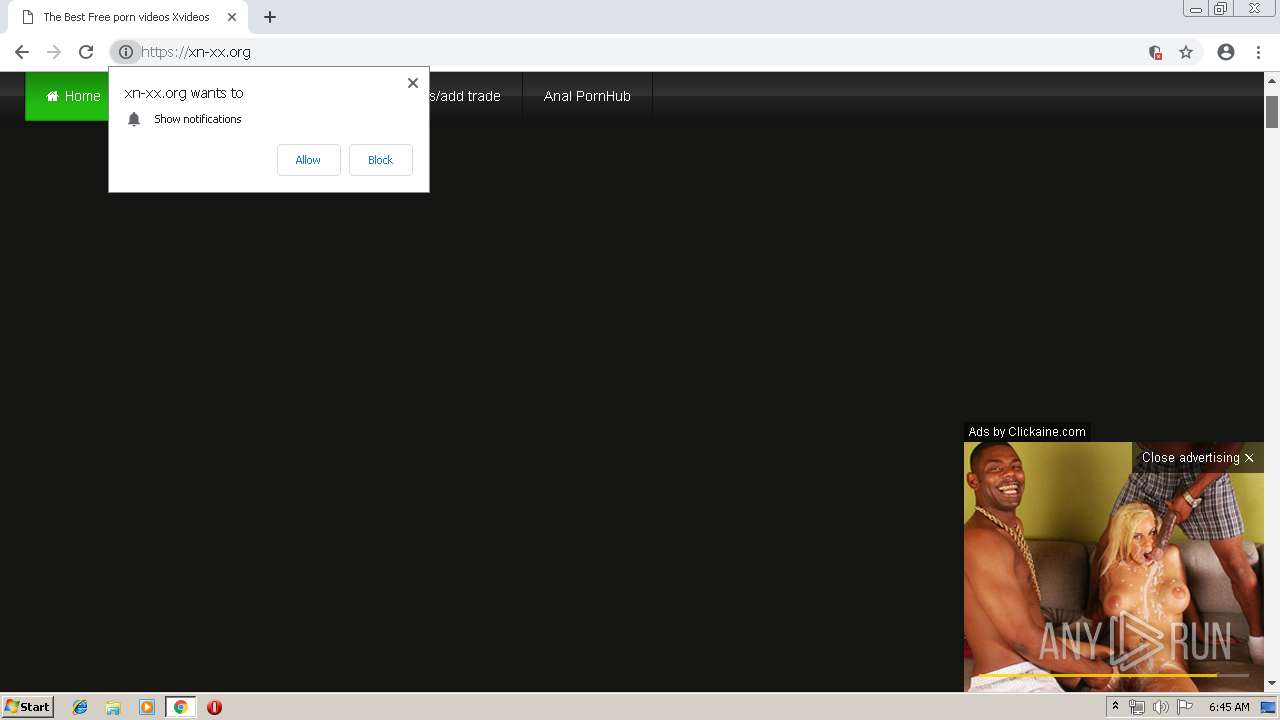Open the blocked content shield icon
Viewport: 1280px width, 720px height.
(x=1155, y=52)
